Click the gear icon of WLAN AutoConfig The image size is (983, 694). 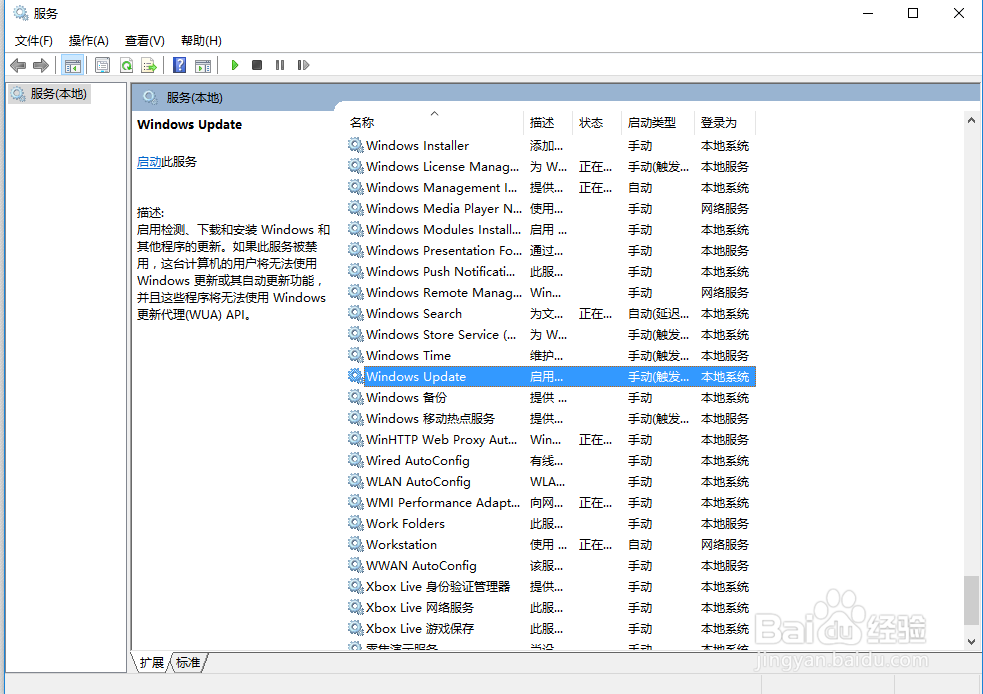pos(355,481)
